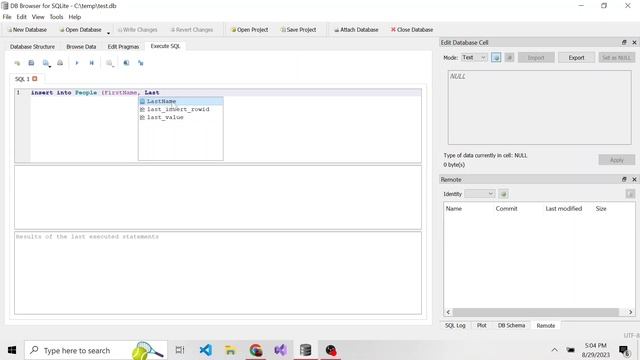Click the New Database toolbar button
Screen dimensions: 640x360
point(27,30)
